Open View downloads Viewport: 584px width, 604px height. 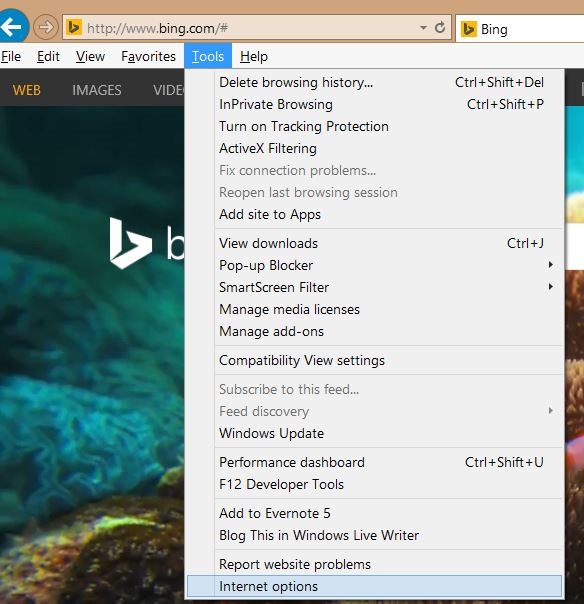[374, 243]
